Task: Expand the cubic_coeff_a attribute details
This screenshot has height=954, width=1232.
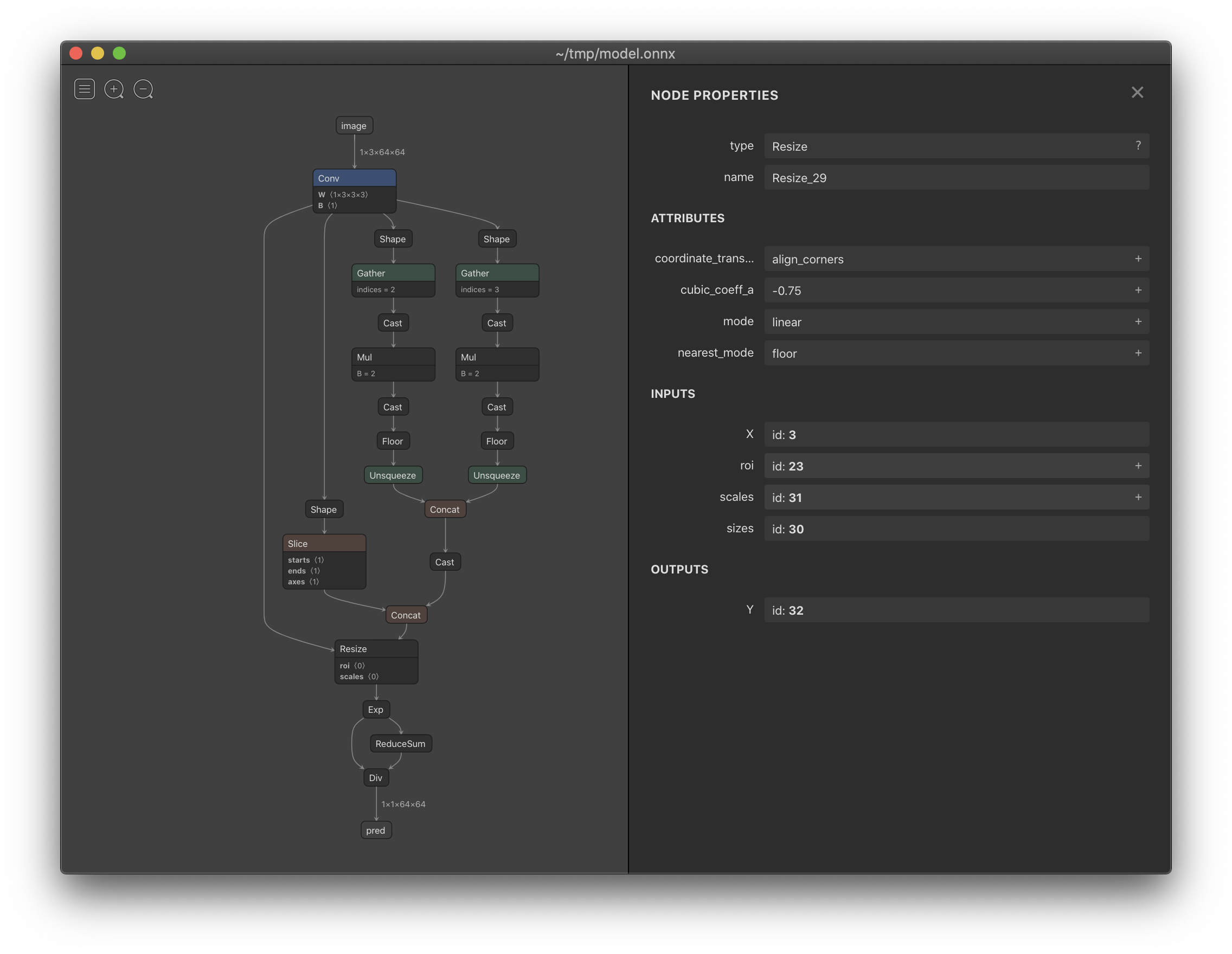Action: [1138, 290]
